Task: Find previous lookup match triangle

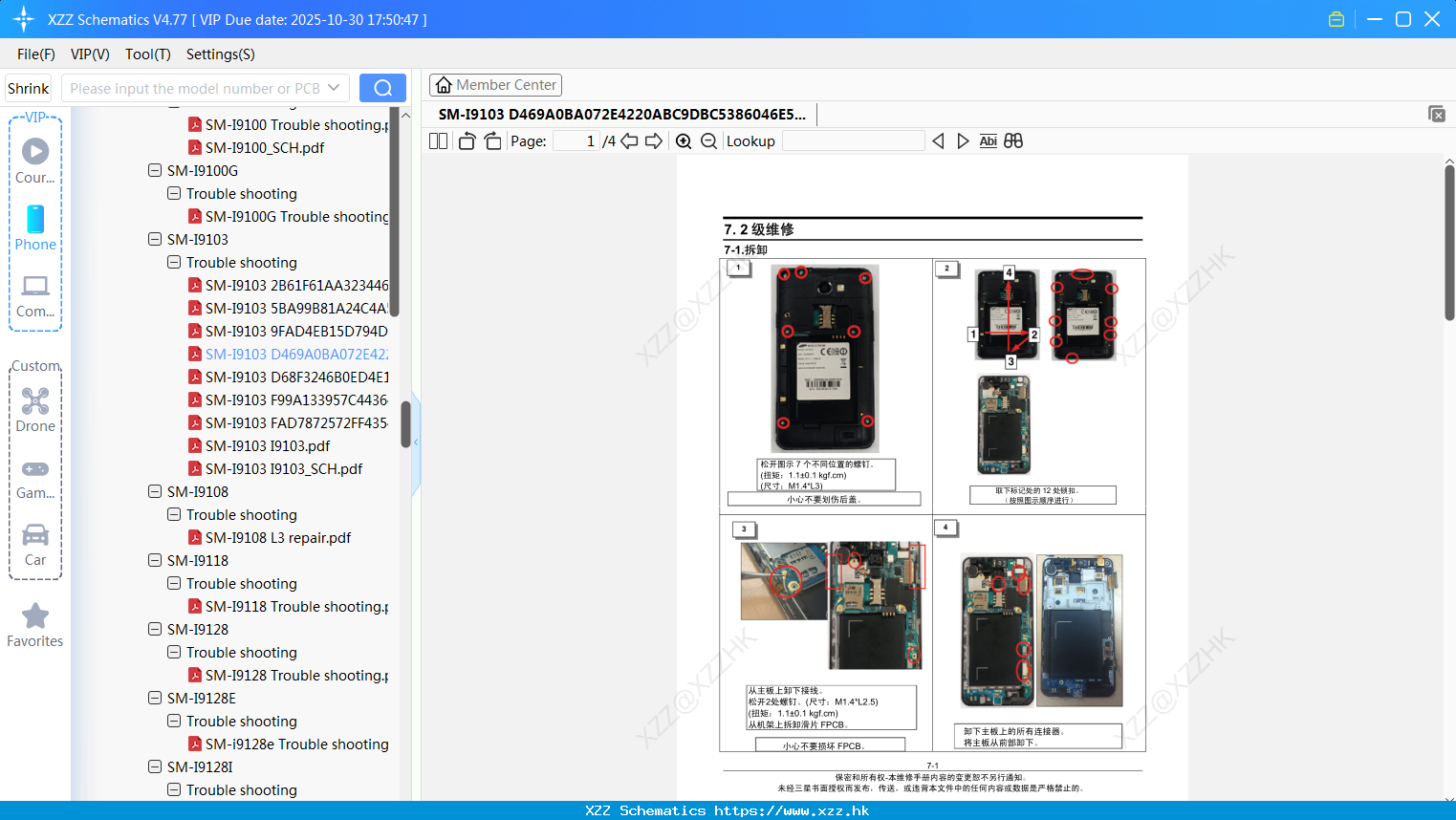Action: tap(938, 140)
